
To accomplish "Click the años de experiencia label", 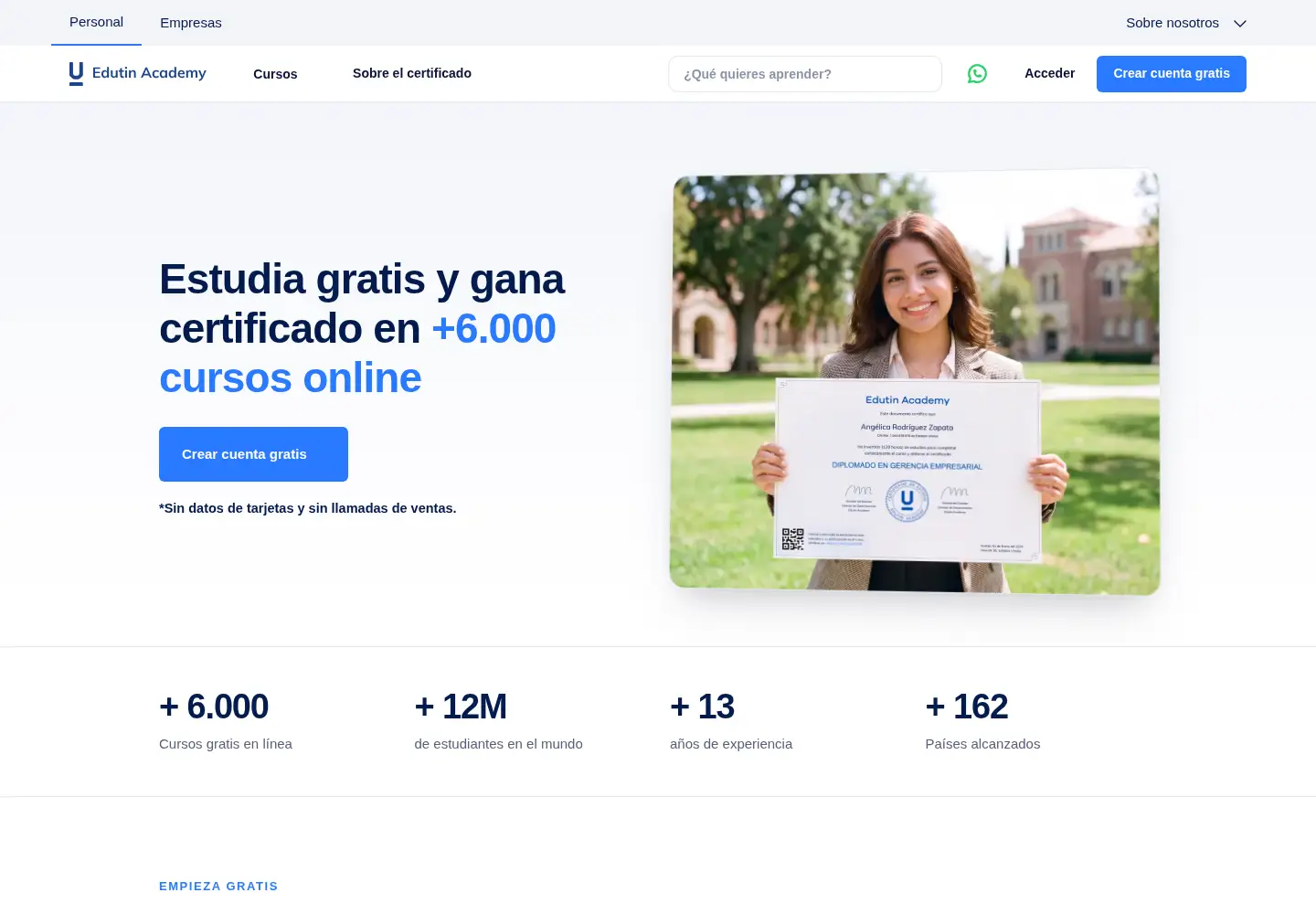I will pyautogui.click(x=731, y=744).
